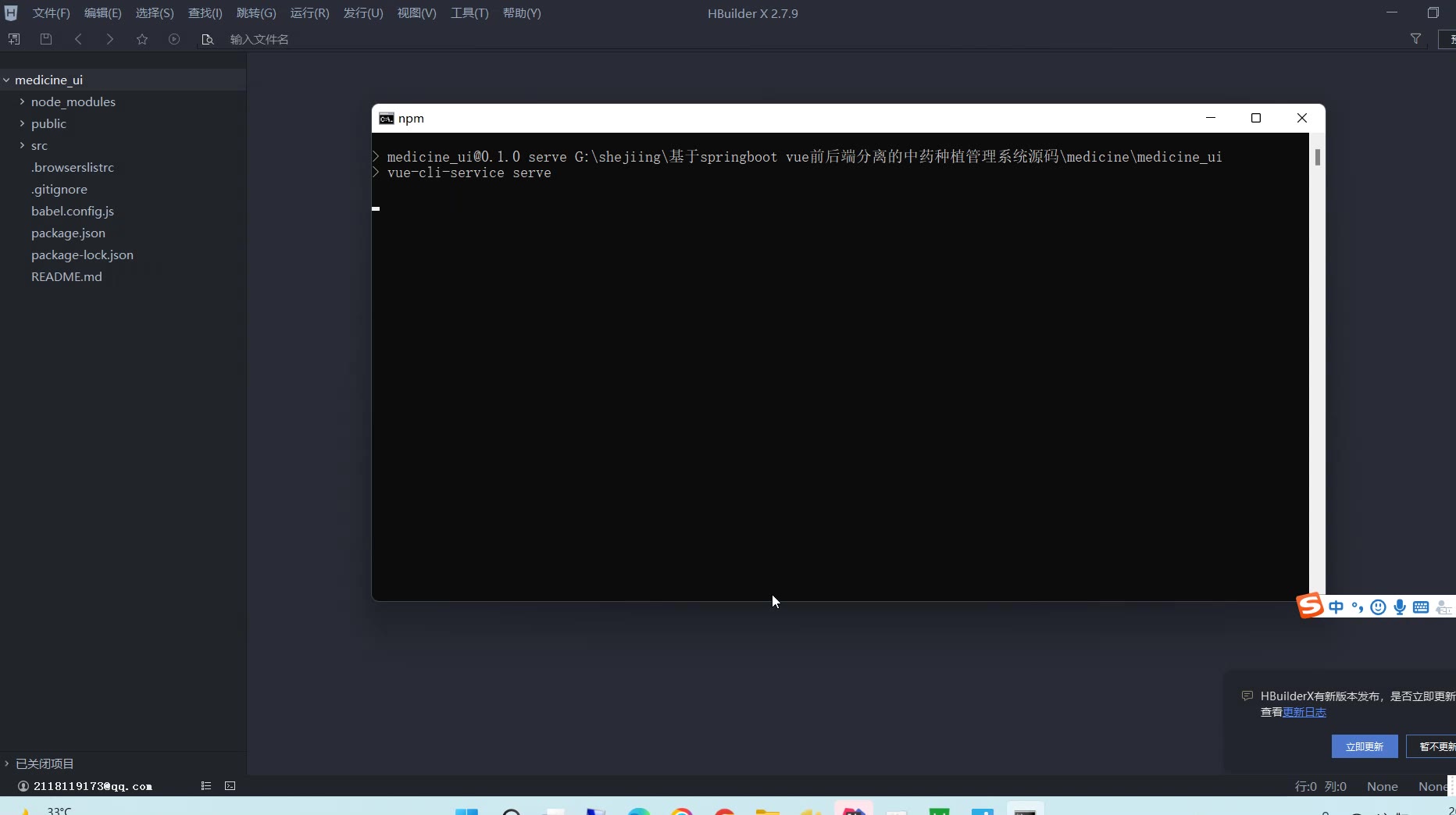Click the soft keyboard icon in Sogou bar

(1421, 607)
